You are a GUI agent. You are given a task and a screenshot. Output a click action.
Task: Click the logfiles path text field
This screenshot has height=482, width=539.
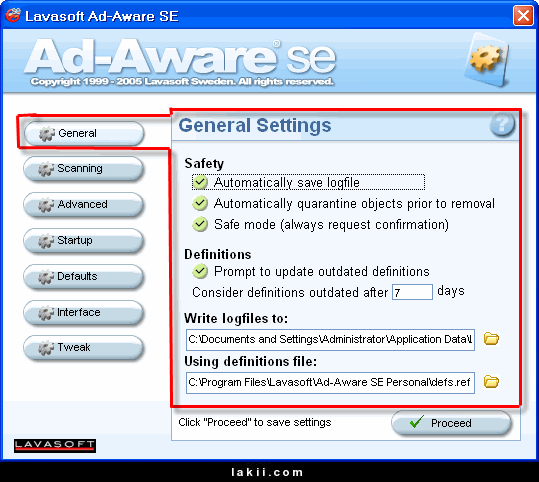(x=330, y=340)
